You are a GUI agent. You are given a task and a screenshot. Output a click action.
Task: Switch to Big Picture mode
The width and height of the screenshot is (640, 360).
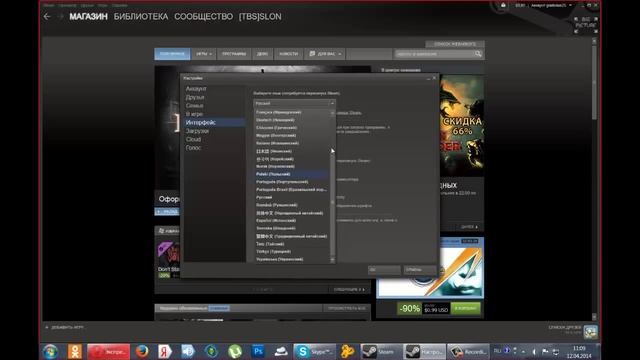(586, 25)
